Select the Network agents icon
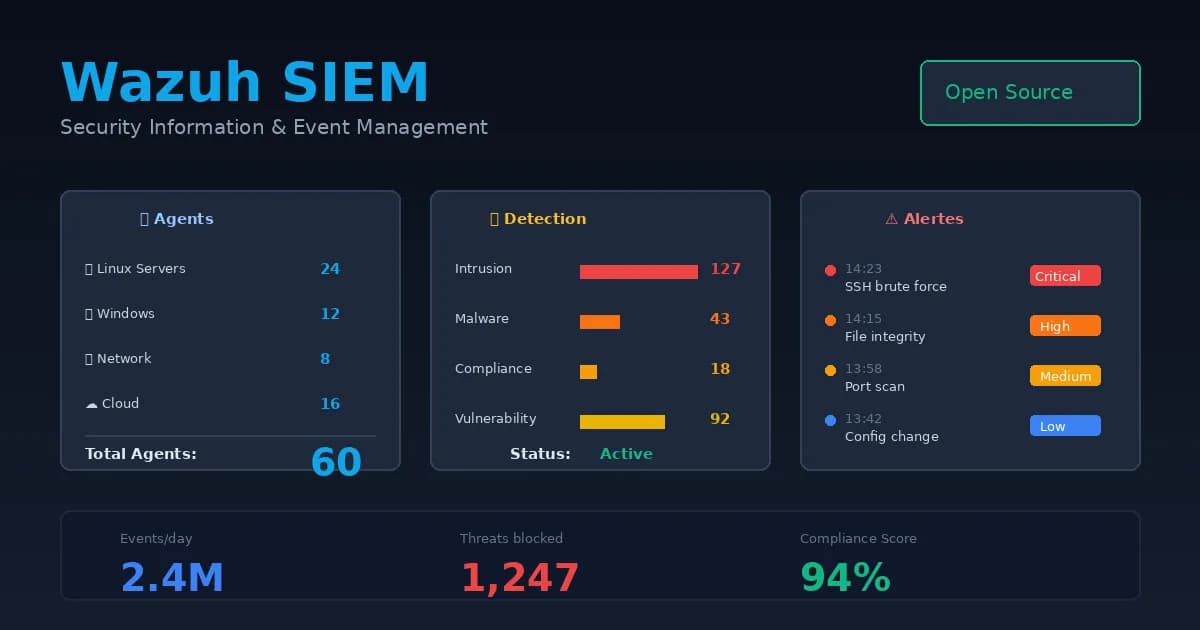Image resolution: width=1200 pixels, height=630 pixels. click(89, 358)
